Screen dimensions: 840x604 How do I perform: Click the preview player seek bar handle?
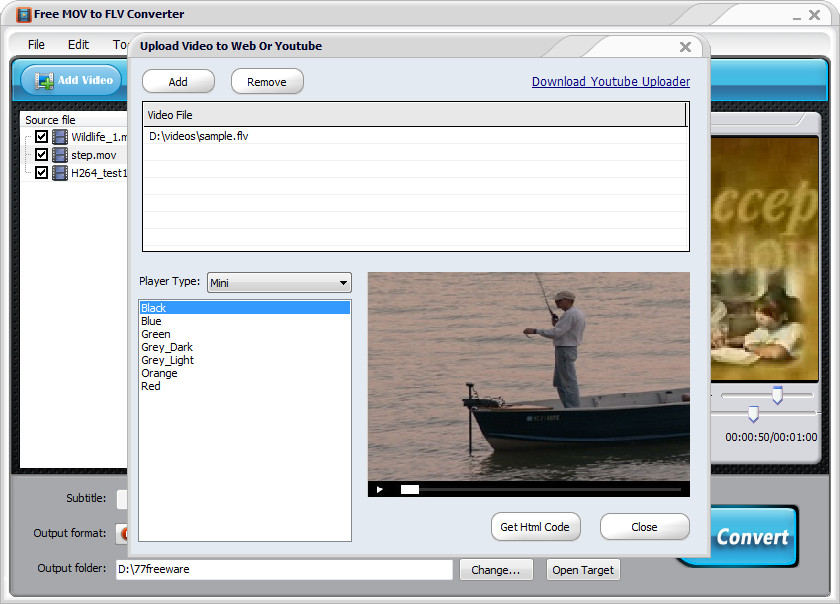(410, 489)
